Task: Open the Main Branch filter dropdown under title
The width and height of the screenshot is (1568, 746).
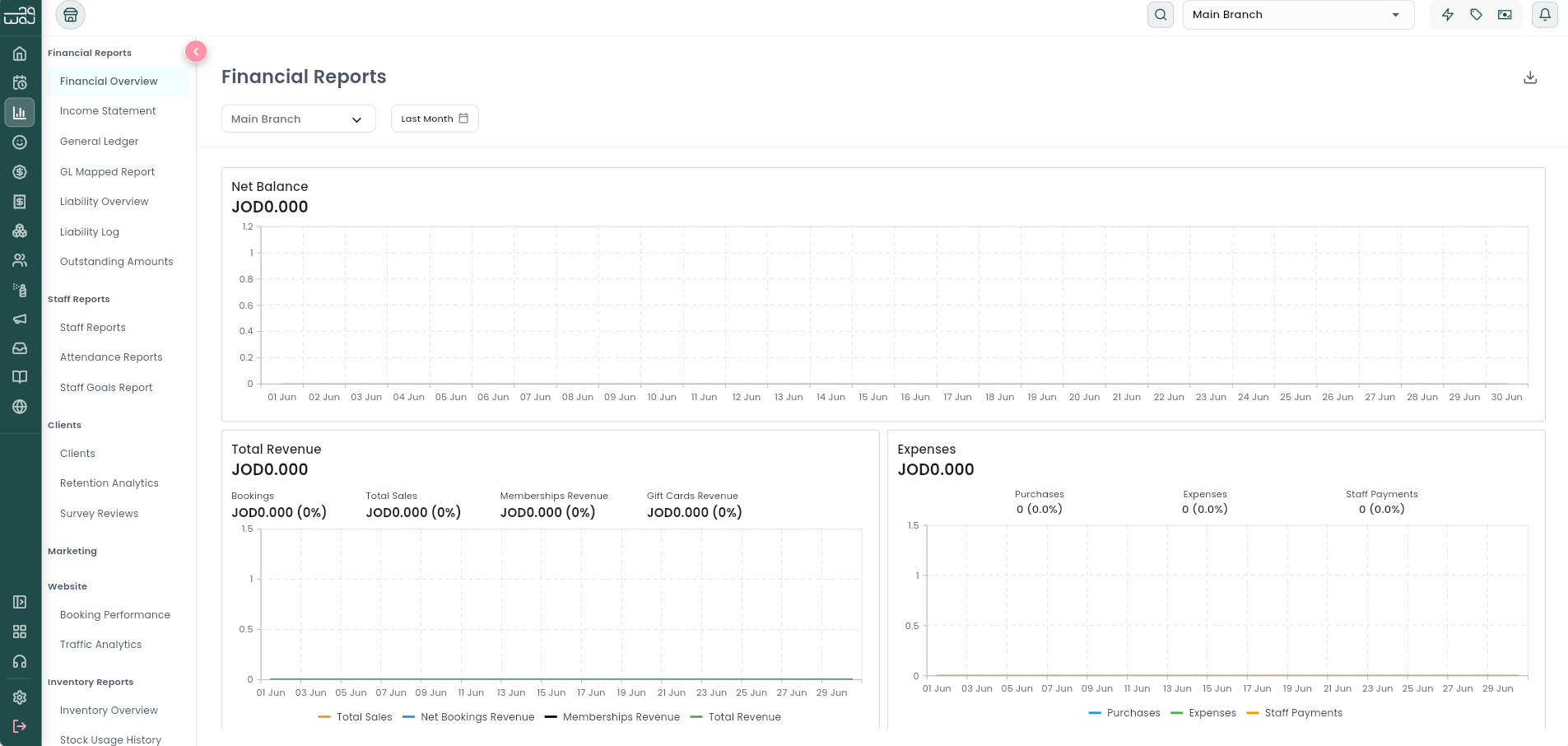Action: (x=299, y=119)
